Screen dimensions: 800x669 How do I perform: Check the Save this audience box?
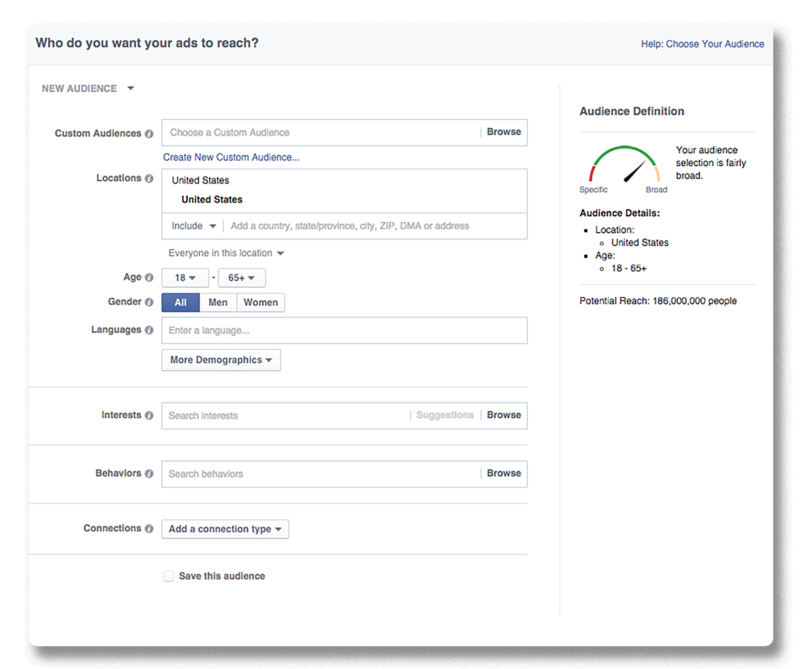[x=168, y=576]
